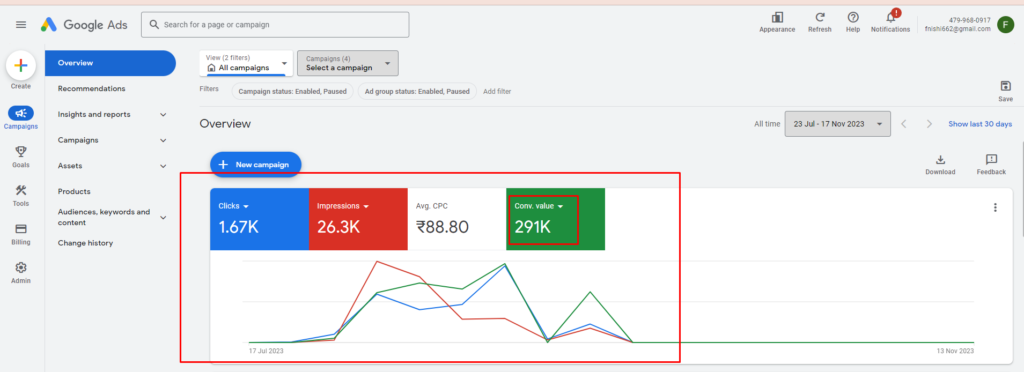Click Show last 30 days link

tap(980, 124)
